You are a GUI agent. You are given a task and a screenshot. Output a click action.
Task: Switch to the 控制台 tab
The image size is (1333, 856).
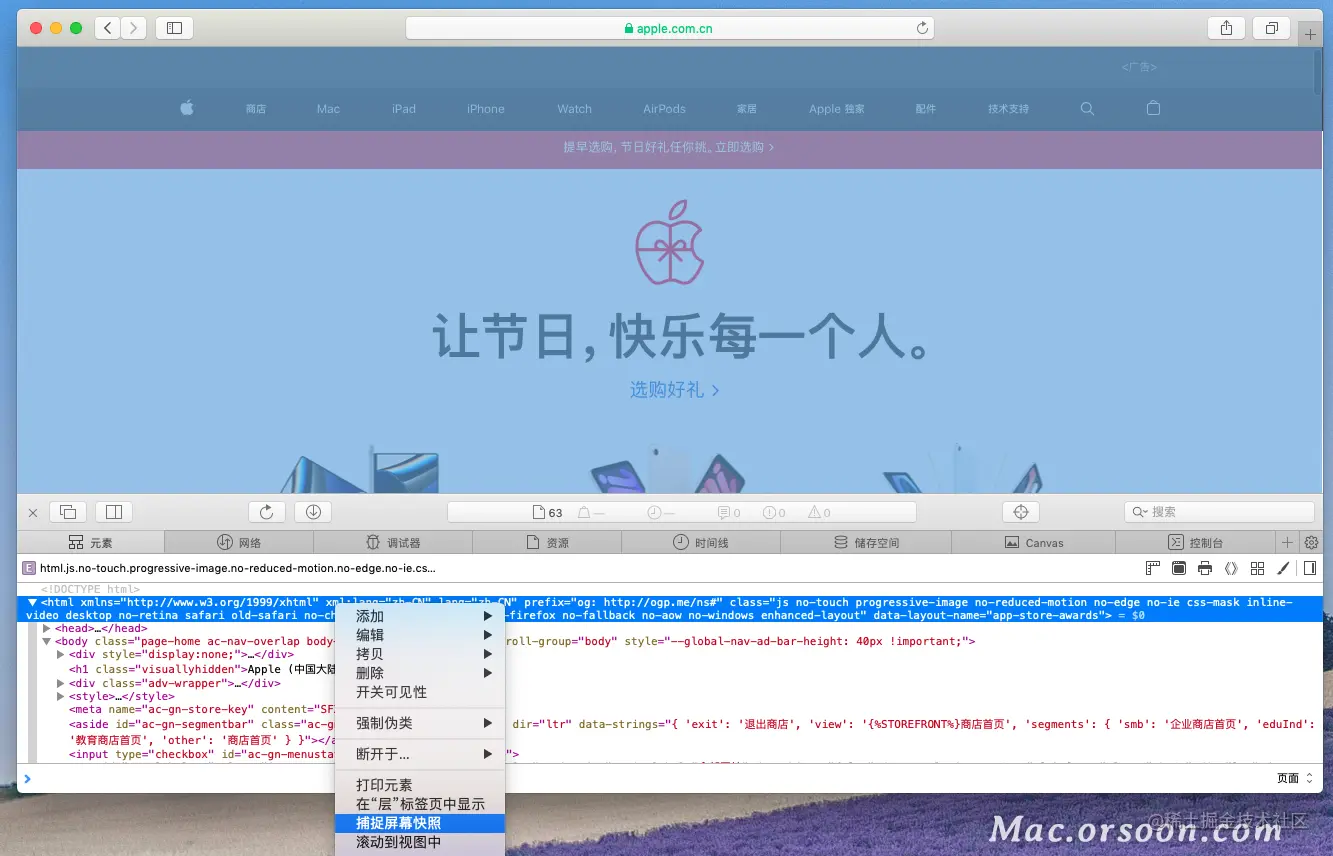pyautogui.click(x=1195, y=543)
